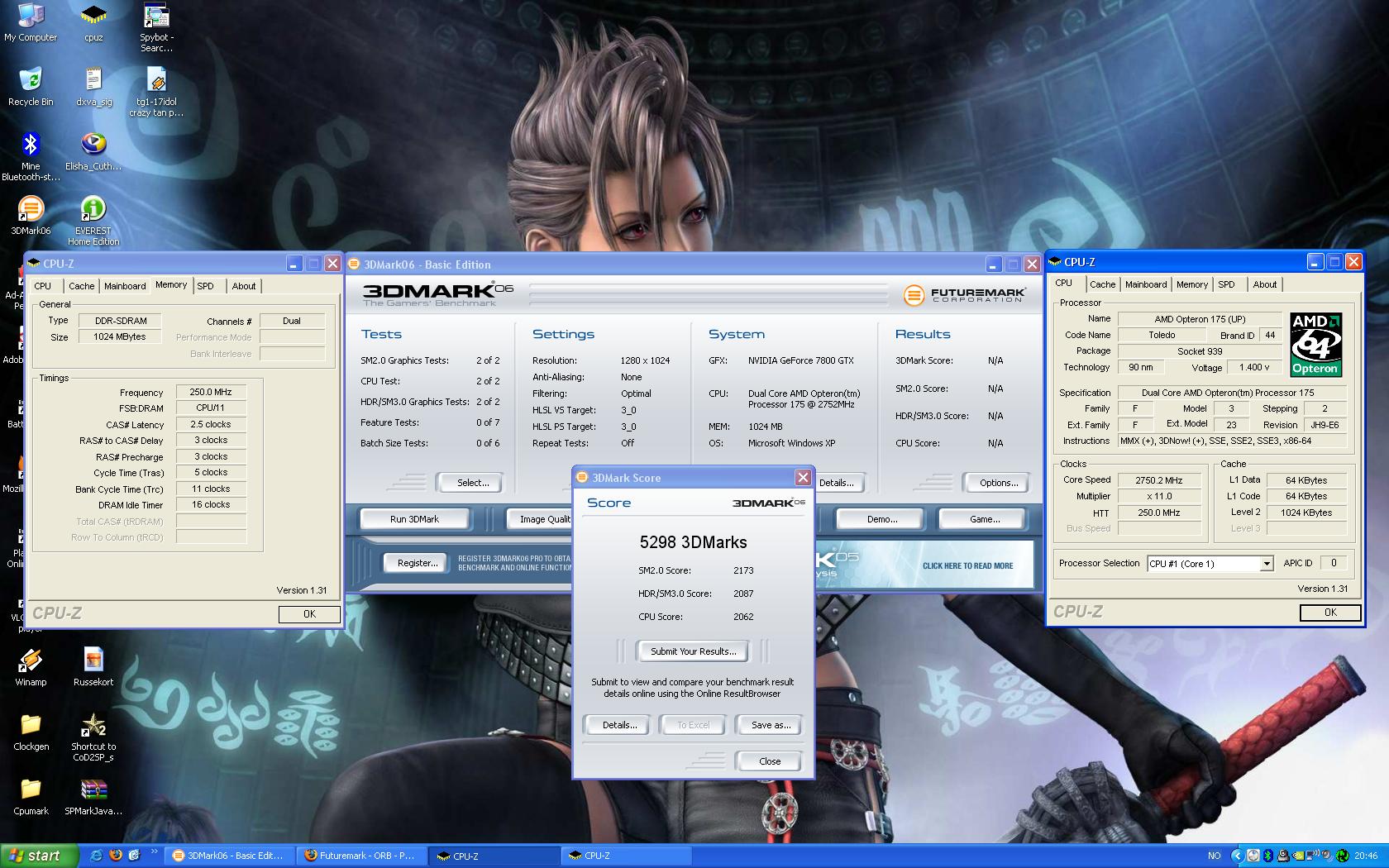Click the wireless network tray icon
This screenshot has width=1389, height=868.
(x=1313, y=856)
